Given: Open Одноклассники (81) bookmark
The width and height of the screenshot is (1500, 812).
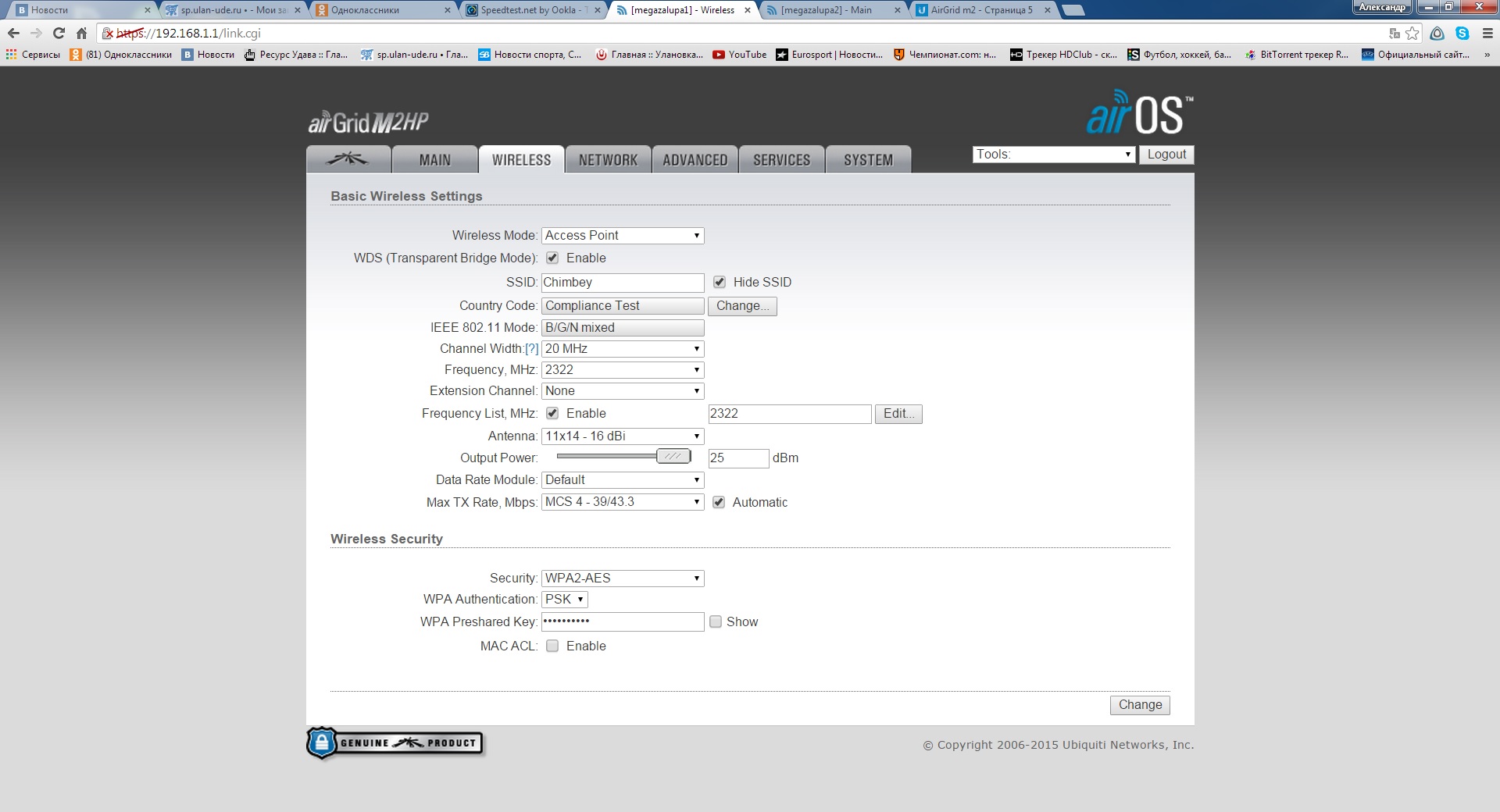Looking at the screenshot, I should click(121, 55).
